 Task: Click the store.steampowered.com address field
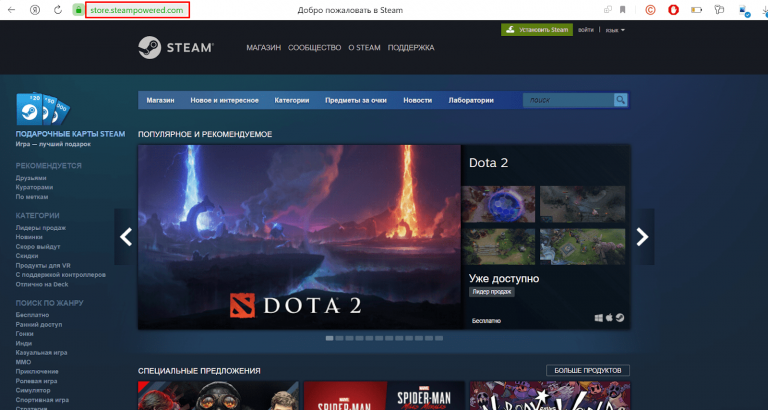tap(137, 10)
